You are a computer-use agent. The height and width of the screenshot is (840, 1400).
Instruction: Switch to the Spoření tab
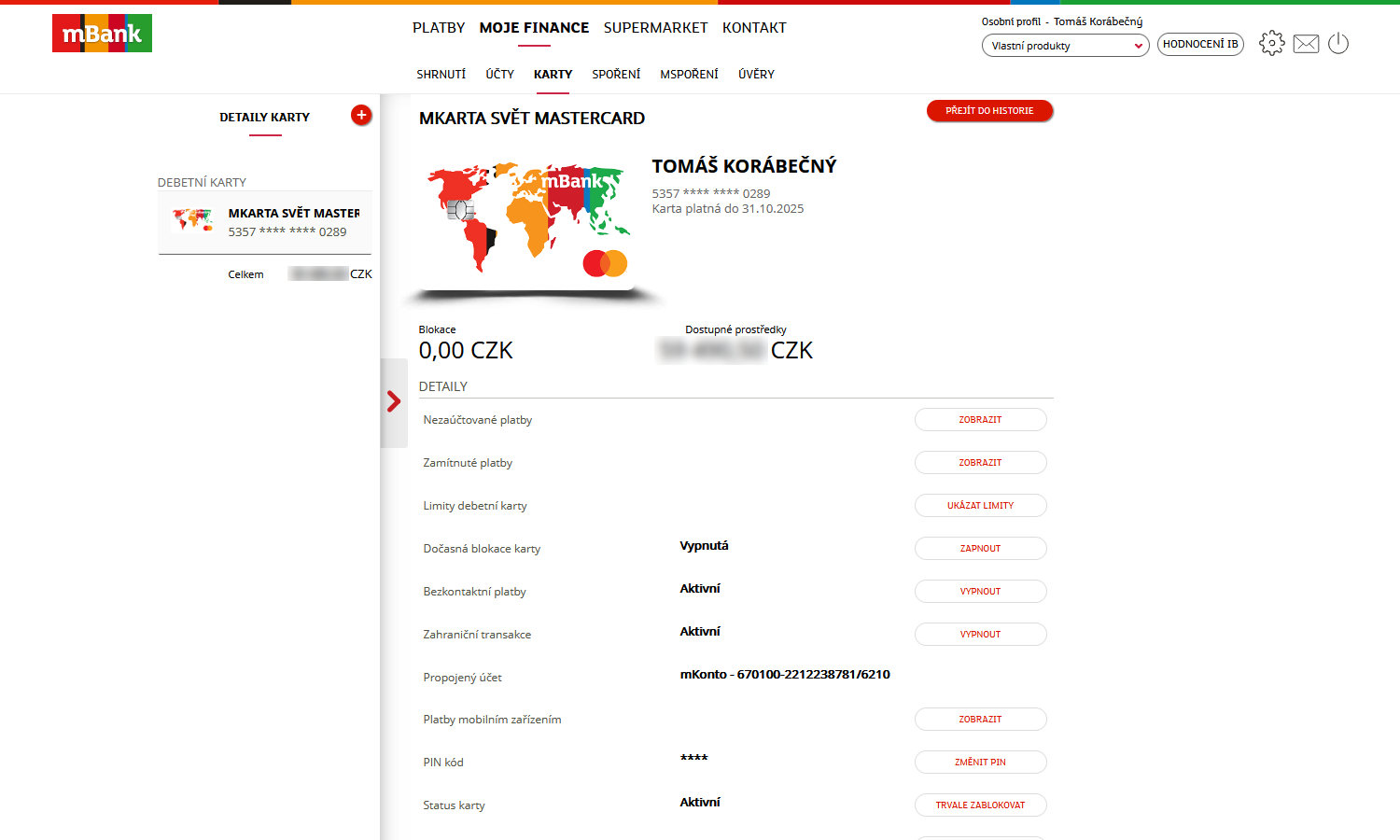(616, 75)
